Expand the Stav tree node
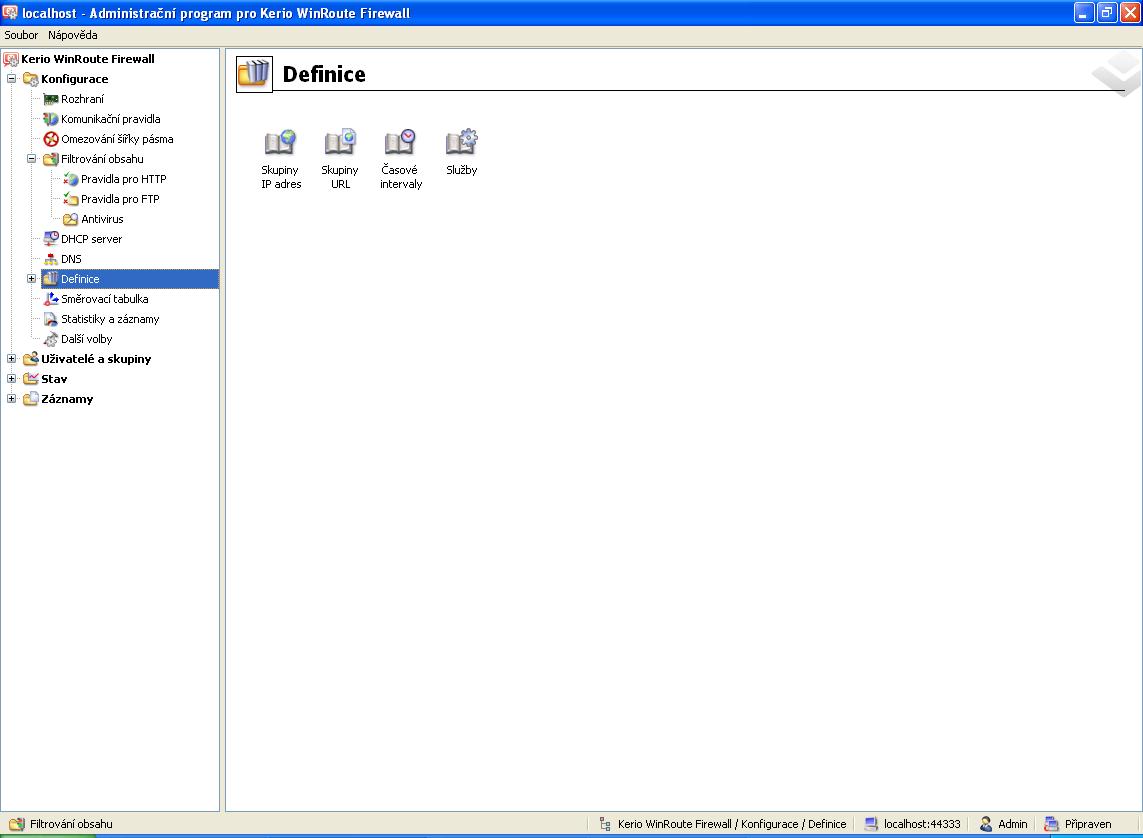This screenshot has width=1143, height=838. (x=12, y=379)
